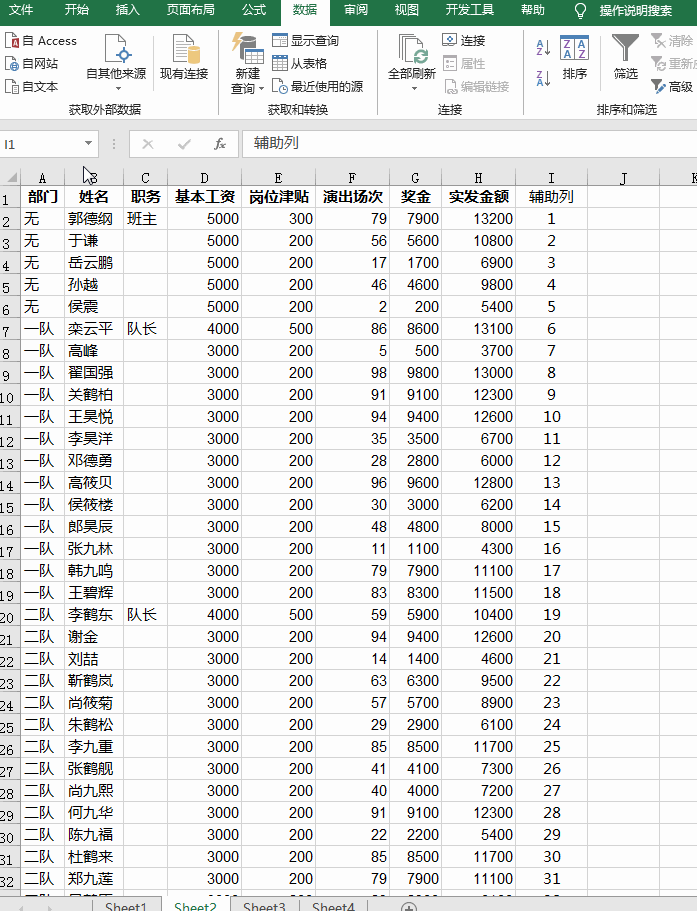Image resolution: width=697 pixels, height=911 pixels.
Task: Toggle the 筛选 filter funnel
Action: tap(626, 57)
